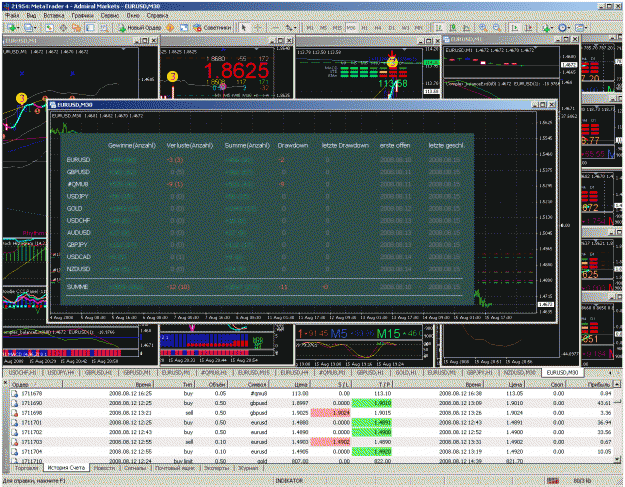Open the Сервис menu
The image size is (625, 487).
[110, 15]
